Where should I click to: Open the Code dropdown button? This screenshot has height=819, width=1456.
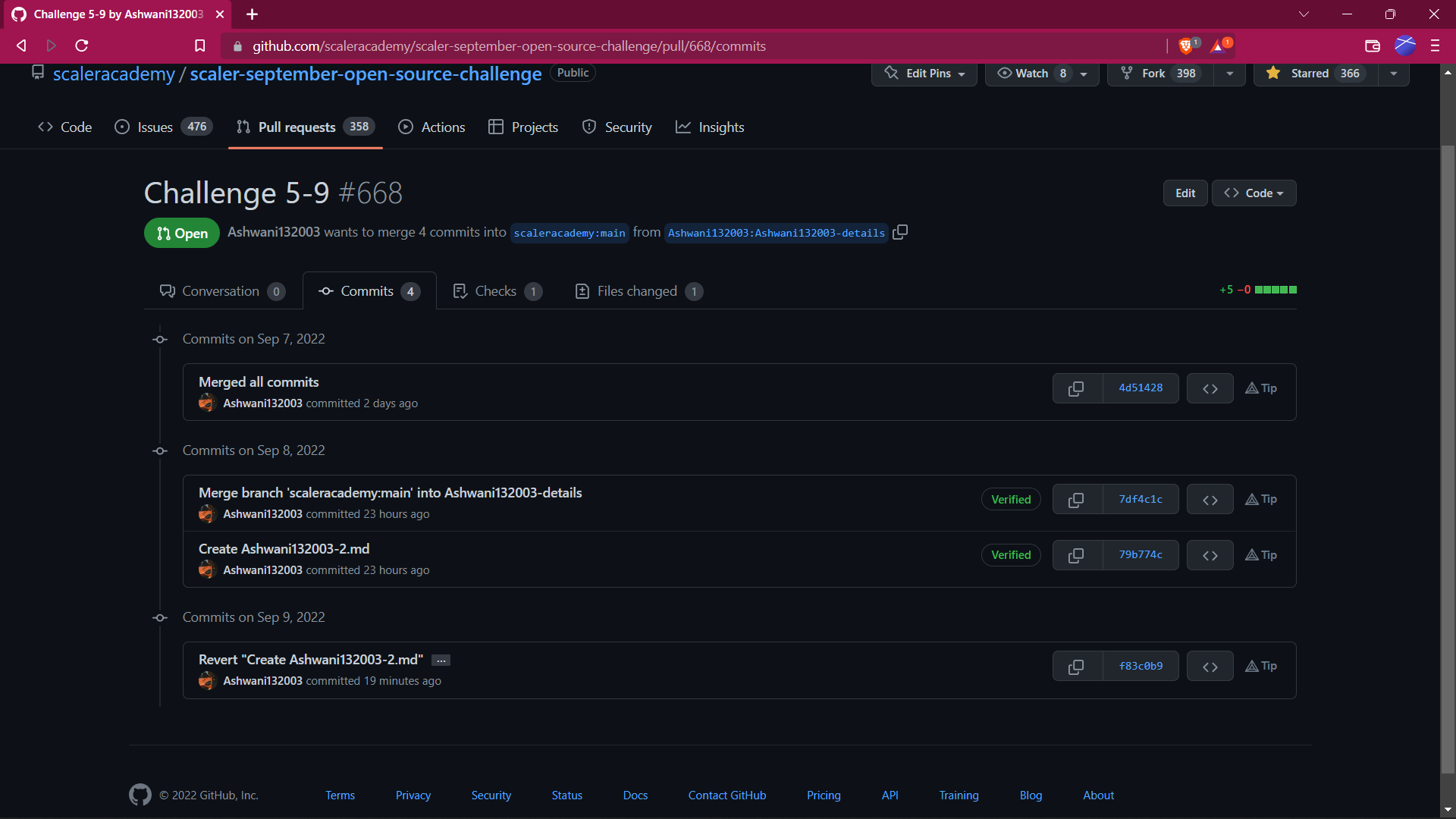(x=1254, y=193)
